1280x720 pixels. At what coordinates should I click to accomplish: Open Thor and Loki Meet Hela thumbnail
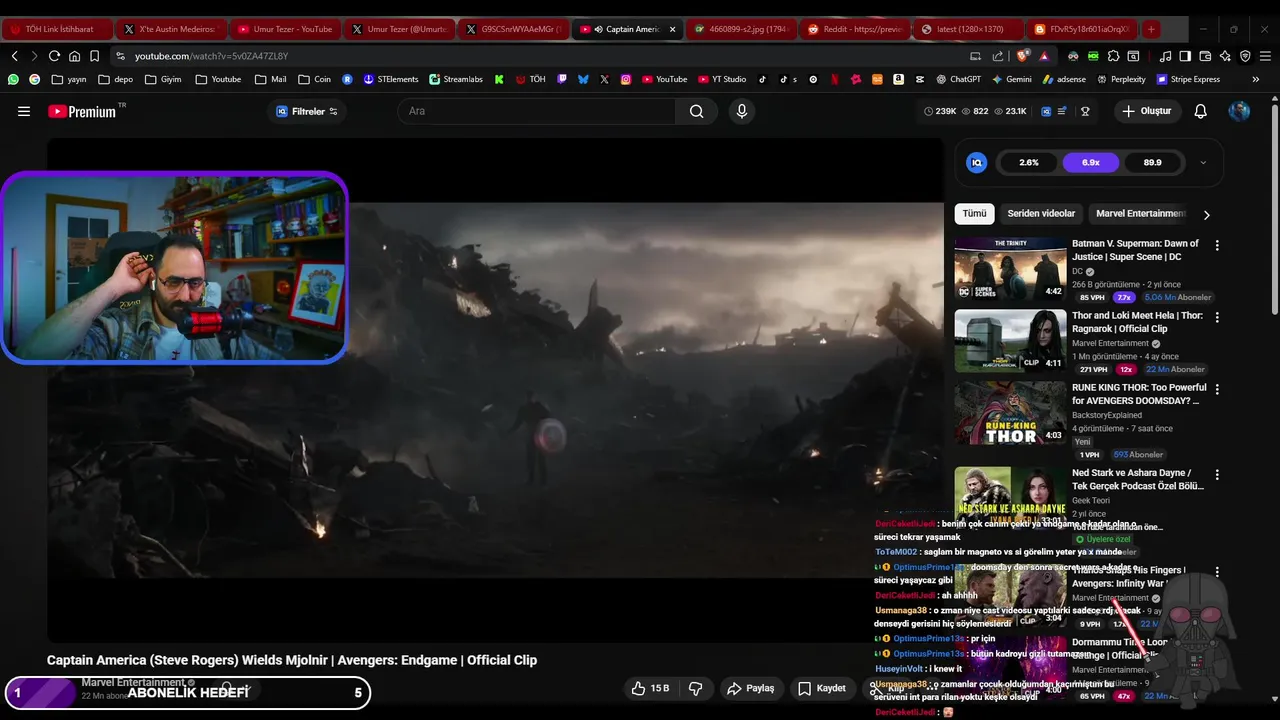coord(1010,340)
